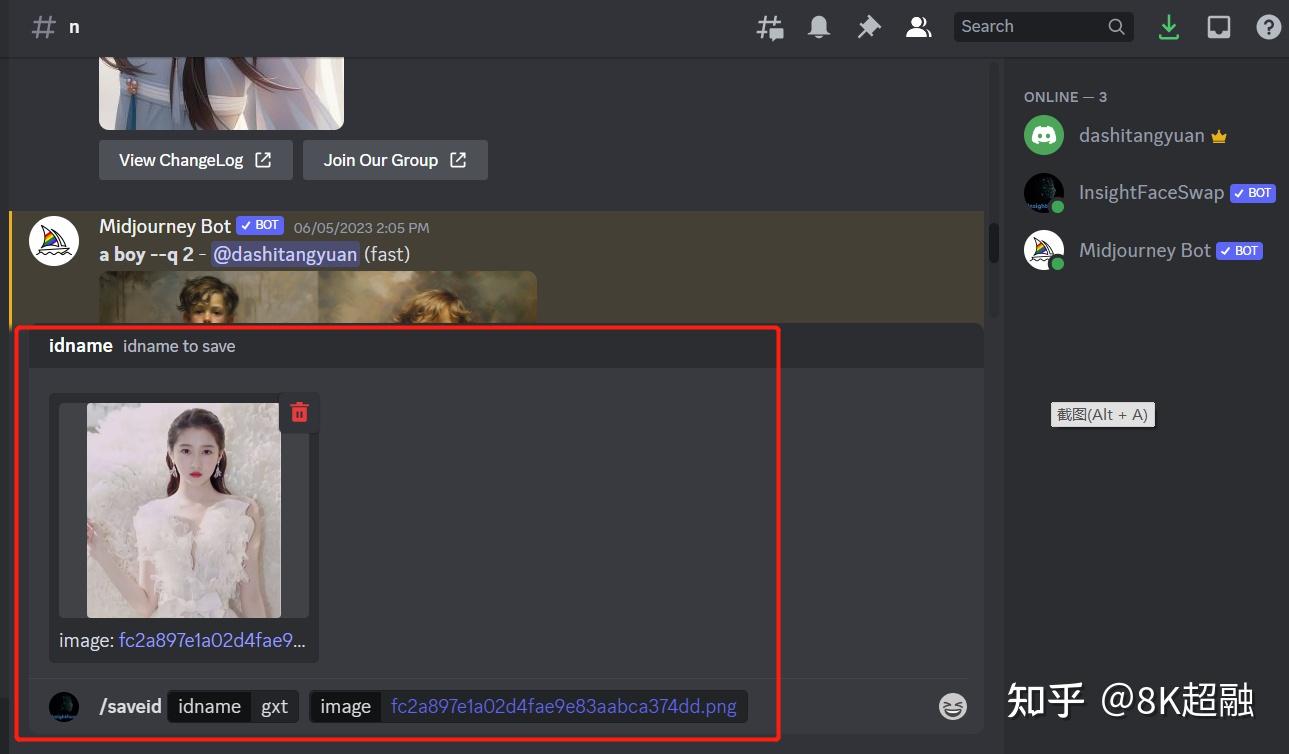Toggle the Member List icon

[x=918, y=27]
